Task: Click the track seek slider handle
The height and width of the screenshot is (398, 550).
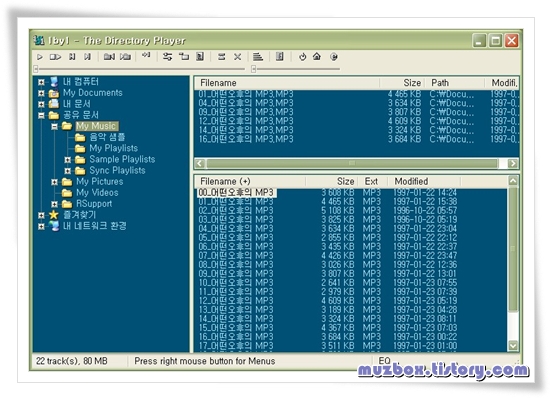Action: coord(36,69)
